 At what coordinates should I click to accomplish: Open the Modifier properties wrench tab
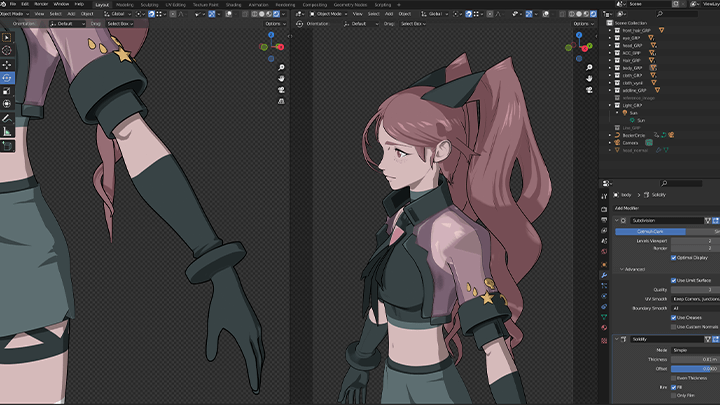604,275
